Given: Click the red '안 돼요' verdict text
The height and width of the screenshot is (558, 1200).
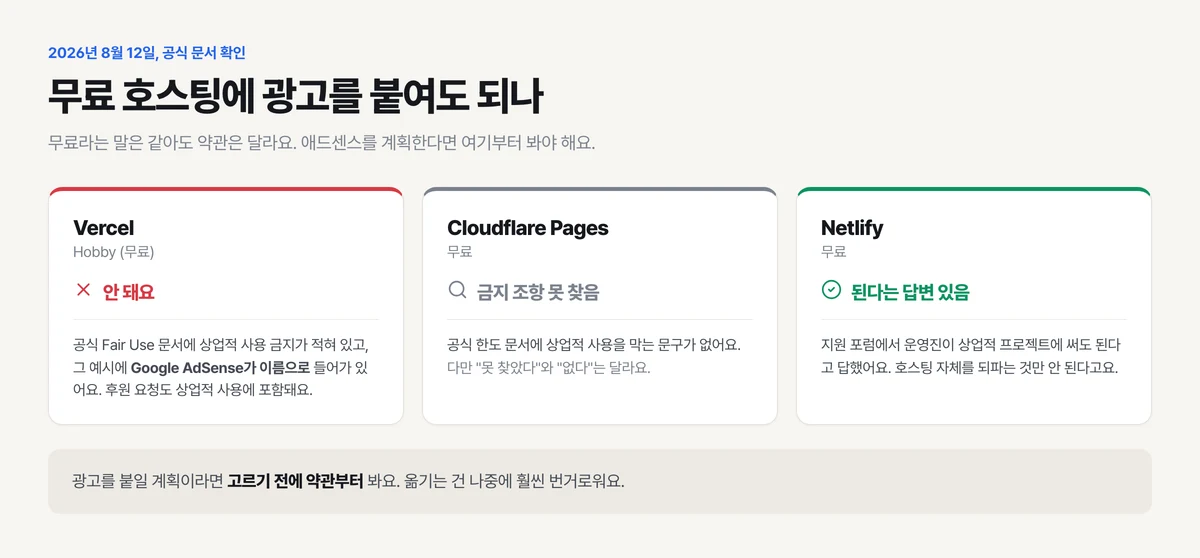Looking at the screenshot, I should pyautogui.click(x=129, y=292).
